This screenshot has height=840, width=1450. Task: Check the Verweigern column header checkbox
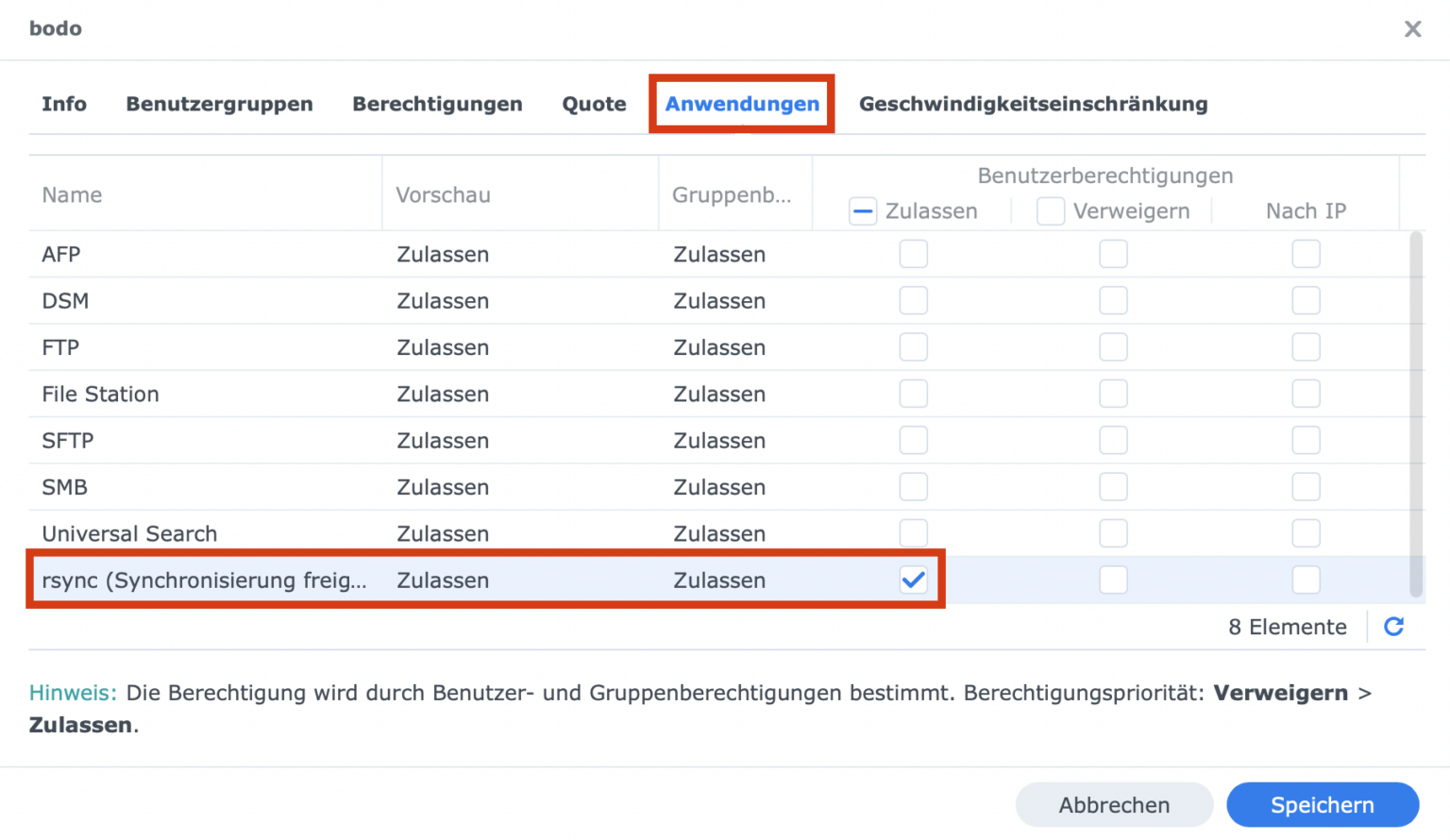(x=1051, y=210)
